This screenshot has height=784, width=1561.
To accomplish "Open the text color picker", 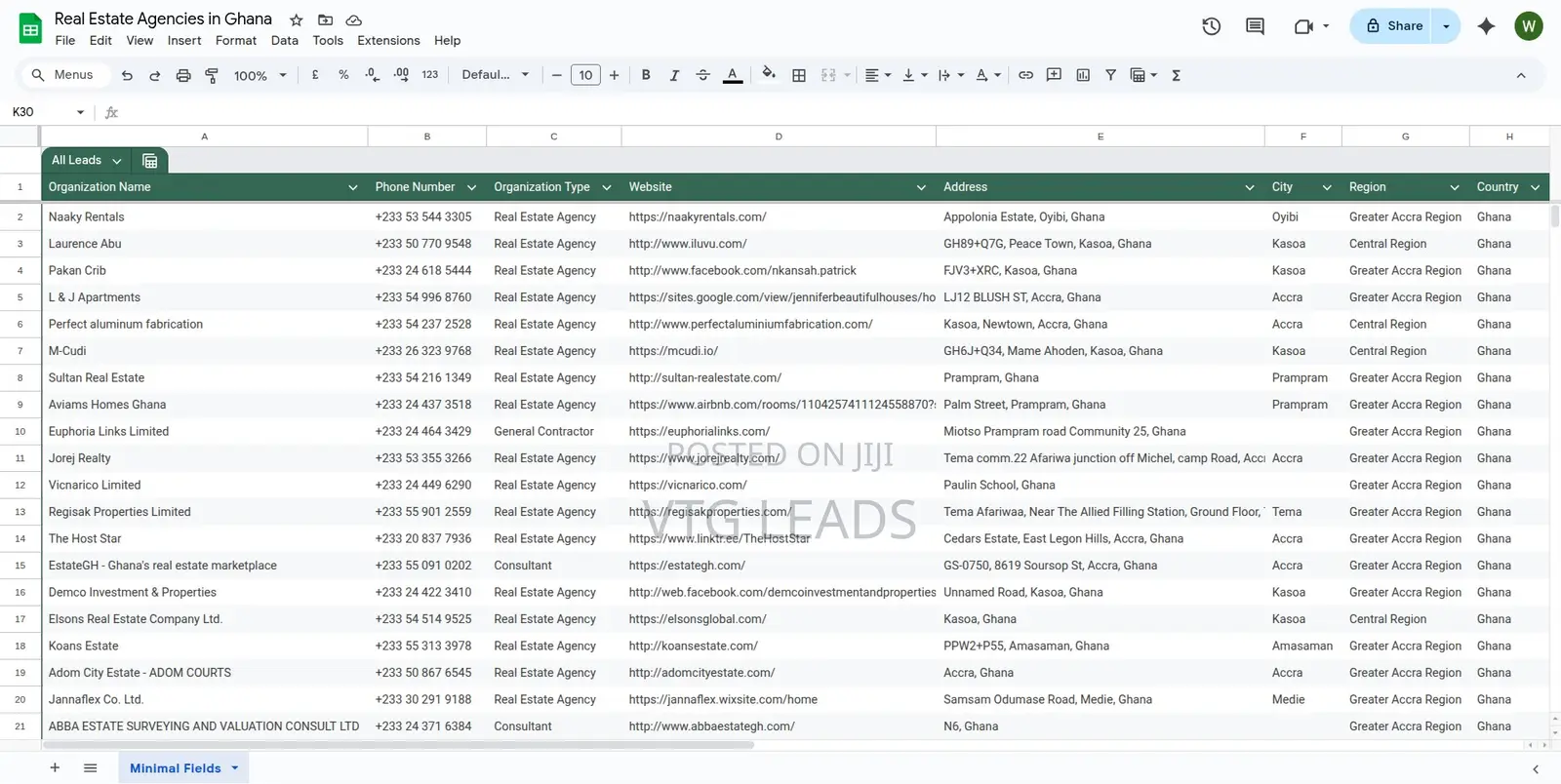I will tap(732, 75).
